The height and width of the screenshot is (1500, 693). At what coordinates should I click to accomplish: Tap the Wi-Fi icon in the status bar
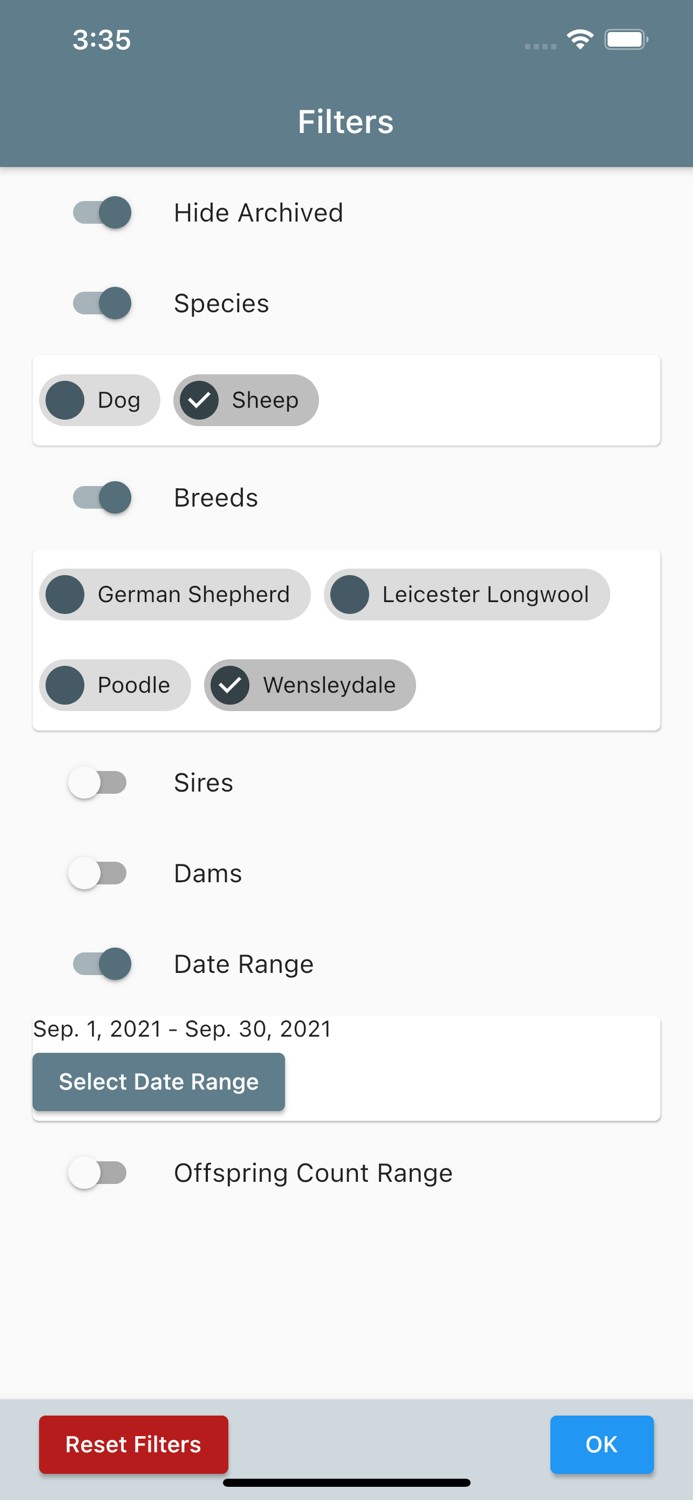point(581,40)
